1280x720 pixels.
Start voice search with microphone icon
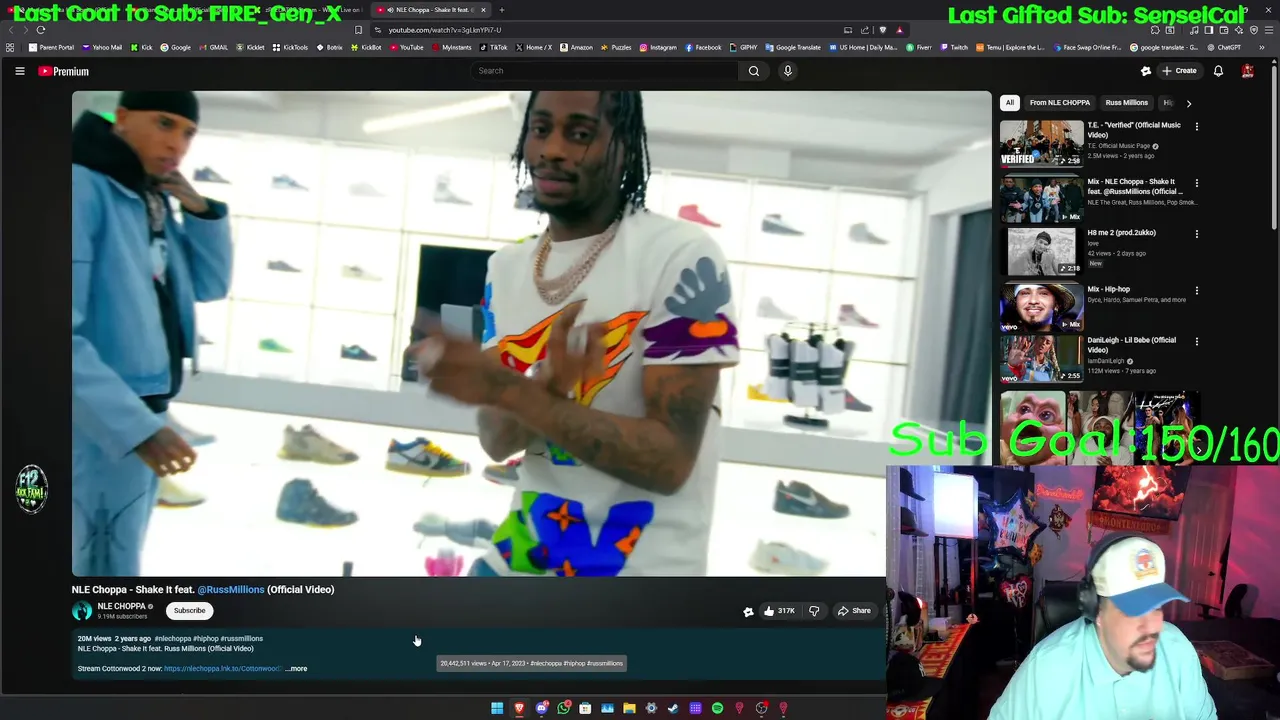coord(788,71)
